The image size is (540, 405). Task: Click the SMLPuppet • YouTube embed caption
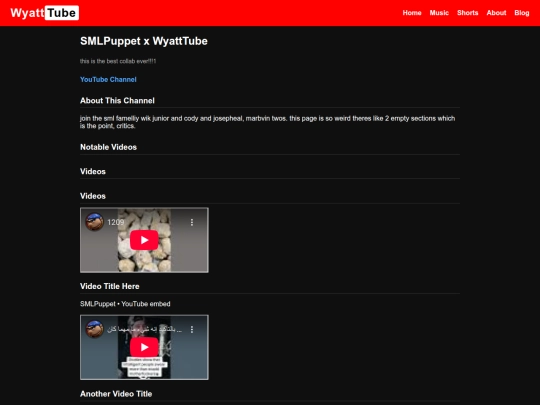pos(125,304)
